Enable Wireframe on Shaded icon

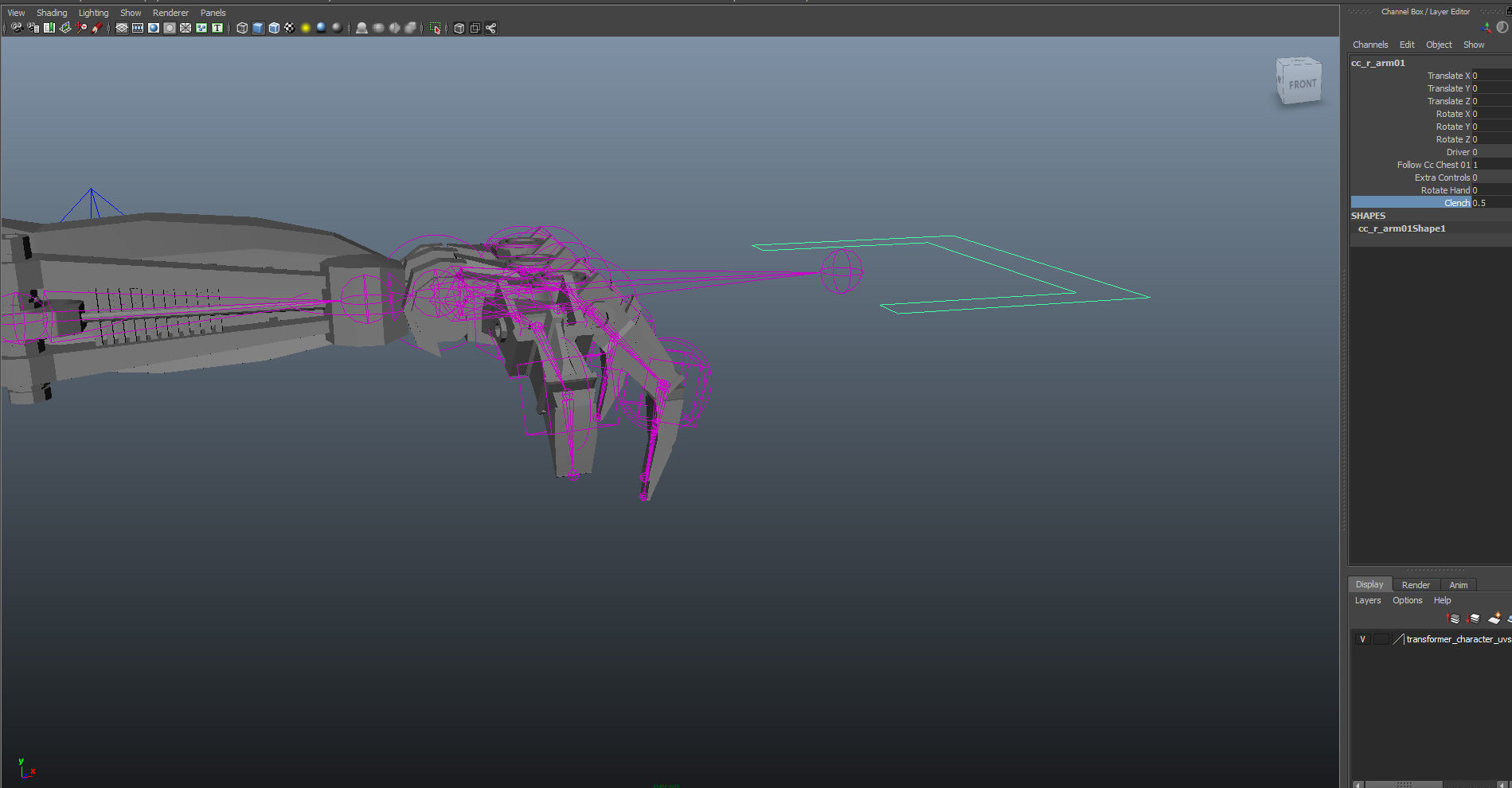(x=274, y=28)
